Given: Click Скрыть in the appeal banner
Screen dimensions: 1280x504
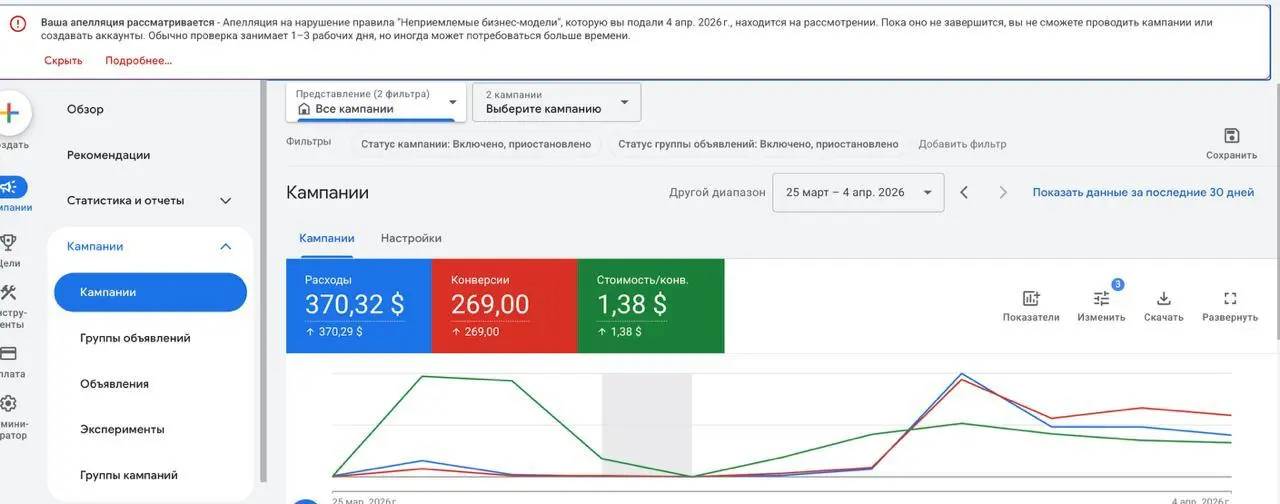Looking at the screenshot, I should click(x=63, y=60).
